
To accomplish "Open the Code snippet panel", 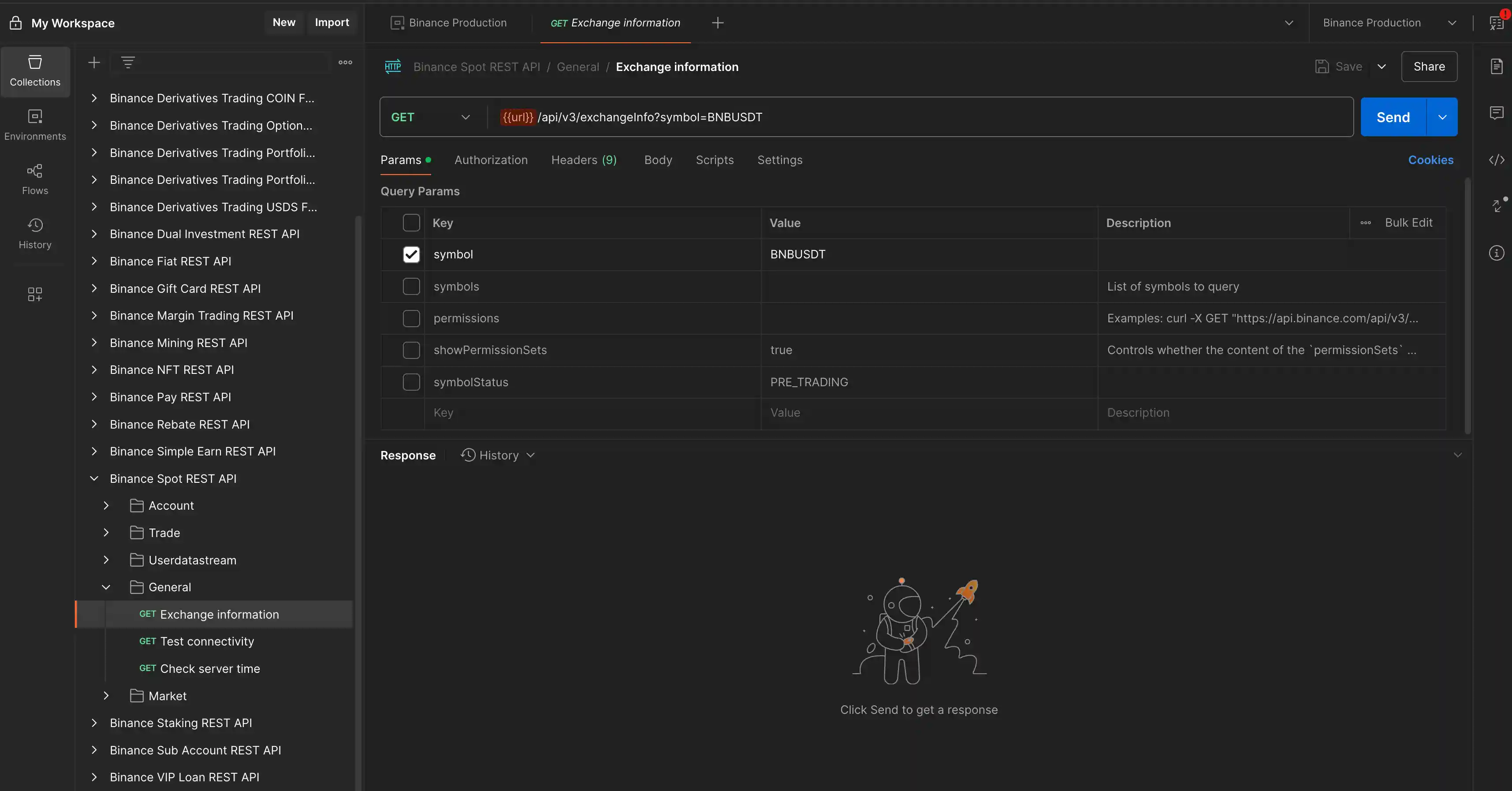I will (1497, 159).
